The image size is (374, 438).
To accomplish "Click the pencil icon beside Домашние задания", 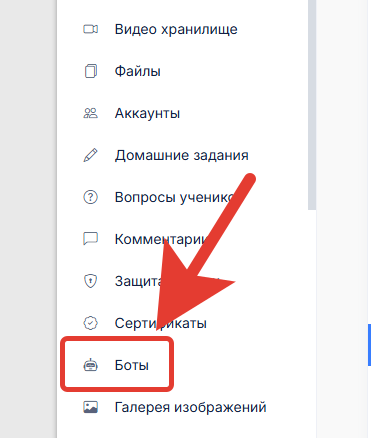I will point(90,155).
